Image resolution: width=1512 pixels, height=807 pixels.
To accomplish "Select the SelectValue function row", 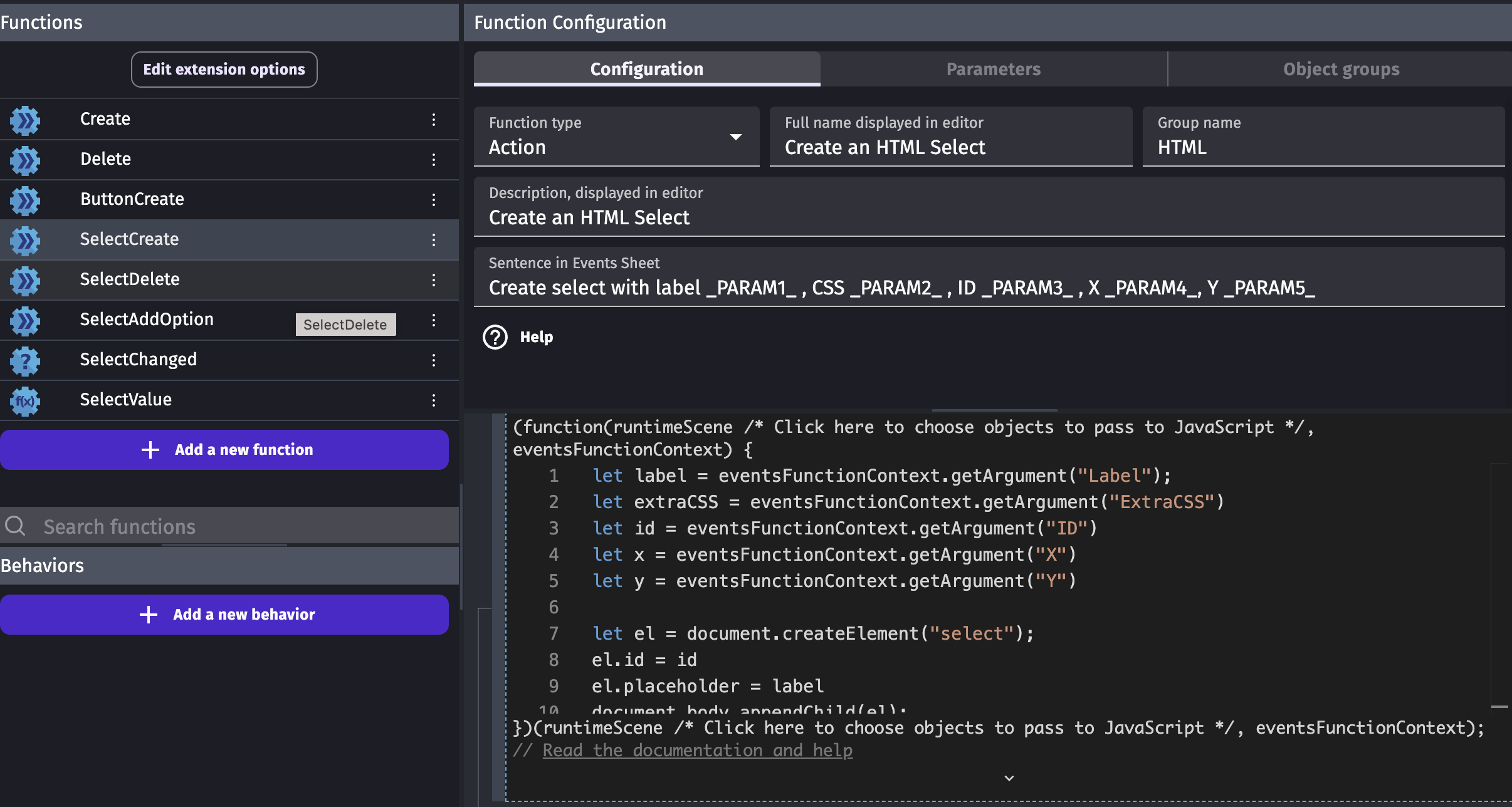I will (x=229, y=400).
